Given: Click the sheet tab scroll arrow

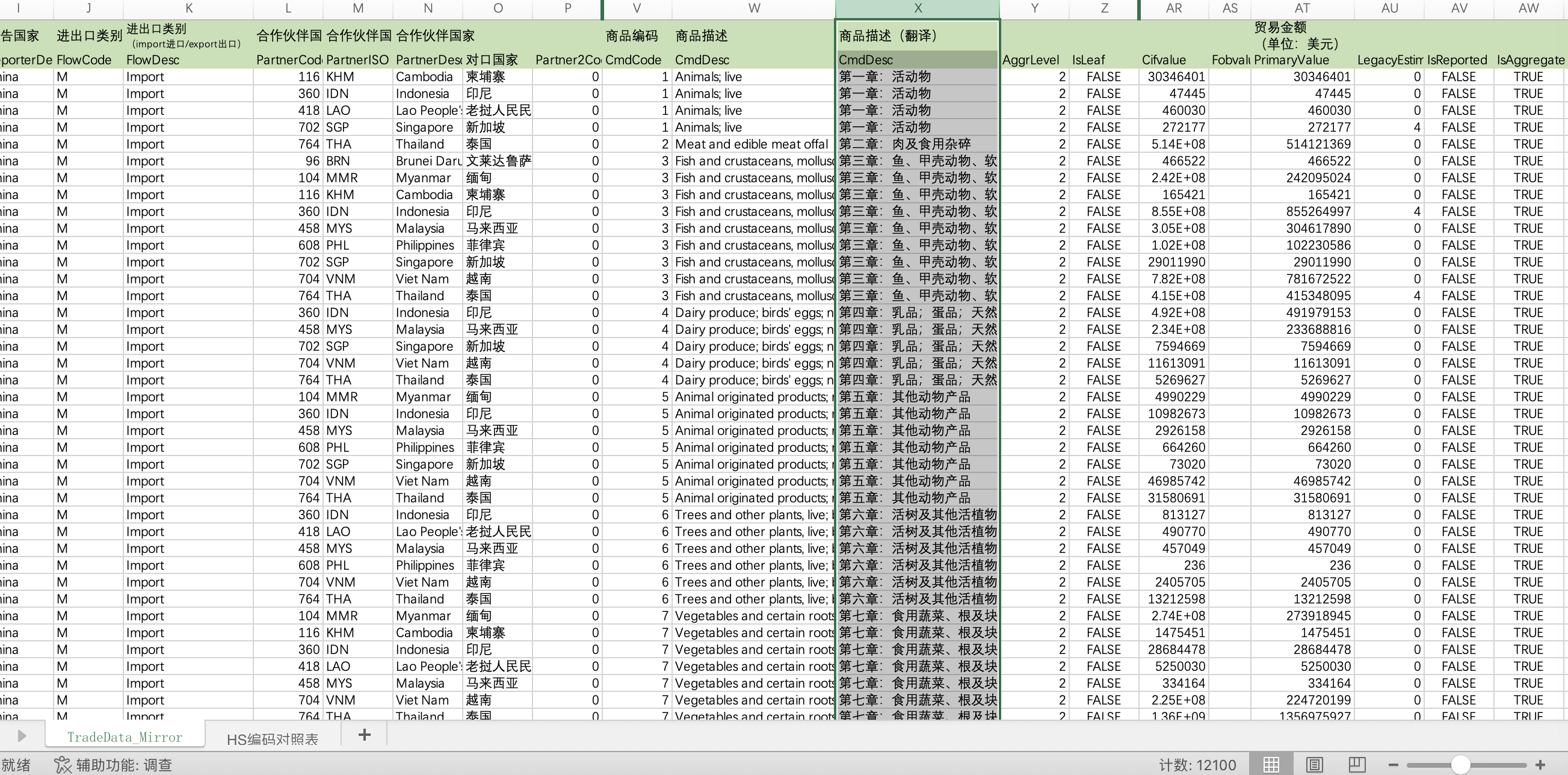Looking at the screenshot, I should (x=22, y=736).
